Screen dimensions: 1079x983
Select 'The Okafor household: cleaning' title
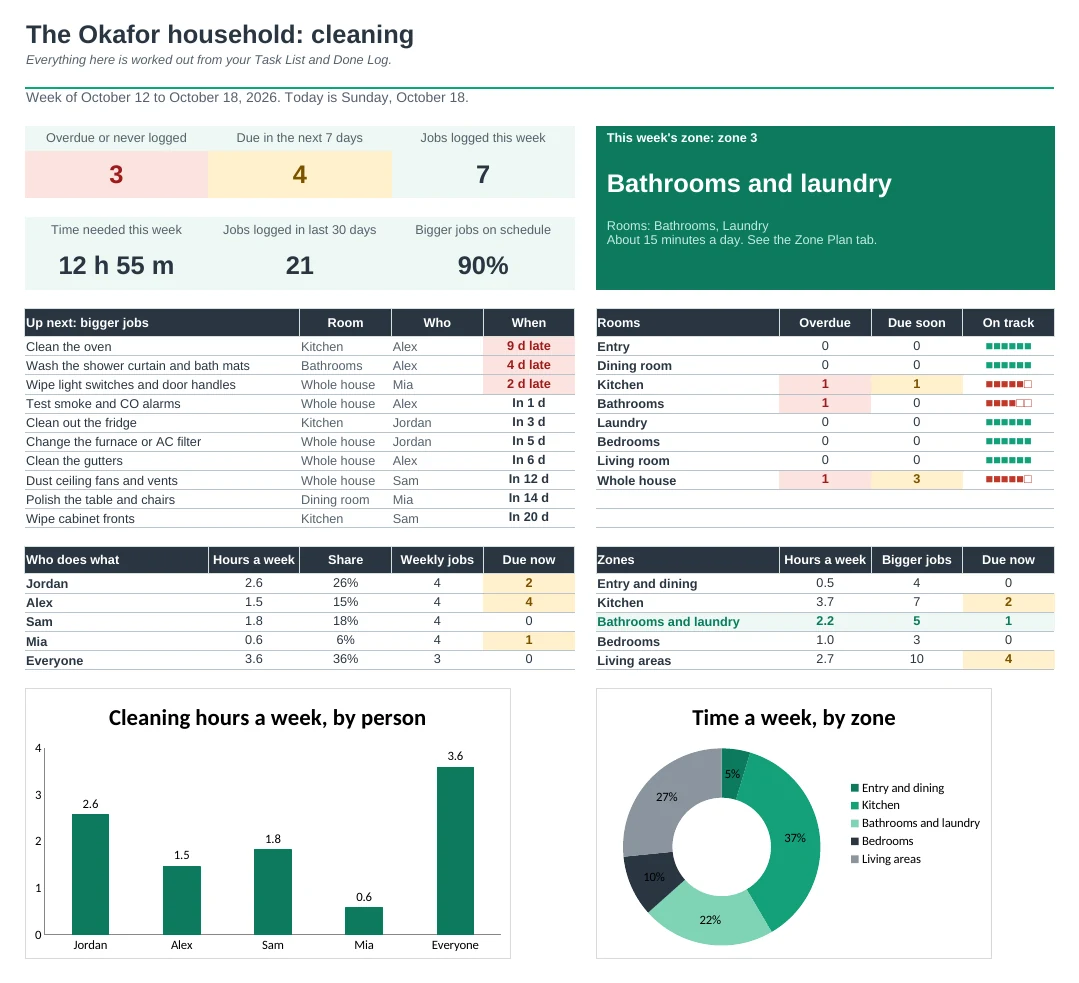click(x=220, y=34)
